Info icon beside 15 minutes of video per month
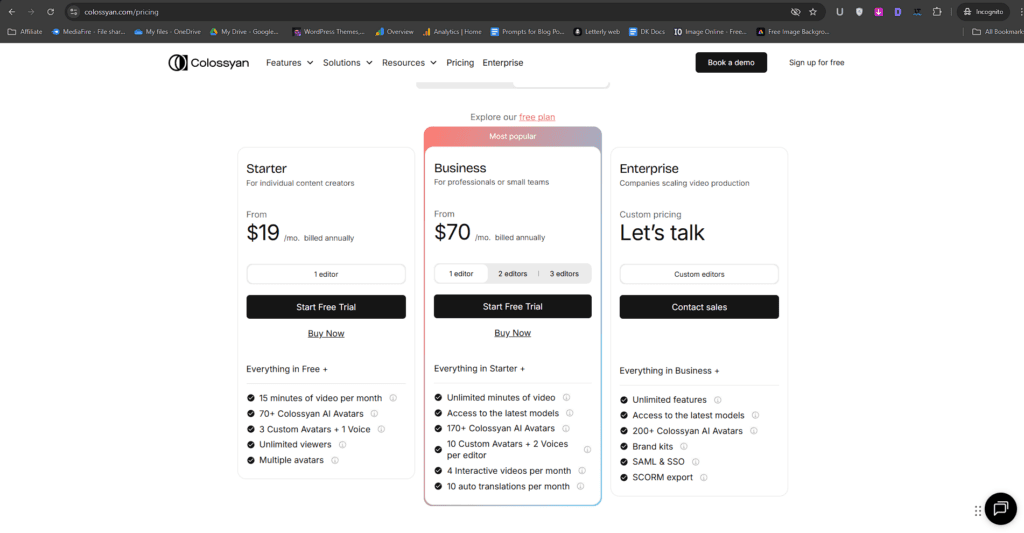Viewport: 1024px width, 533px height. [393, 398]
